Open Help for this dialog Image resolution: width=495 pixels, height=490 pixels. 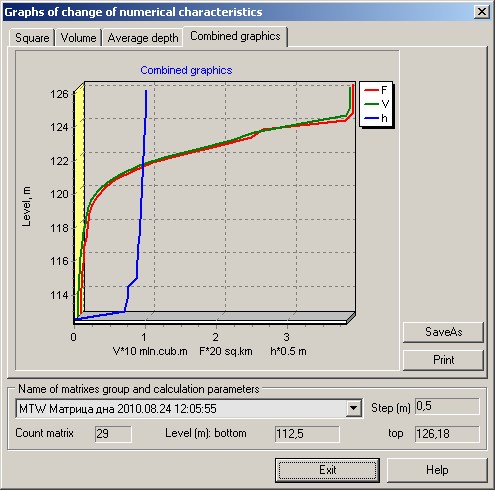click(x=437, y=470)
